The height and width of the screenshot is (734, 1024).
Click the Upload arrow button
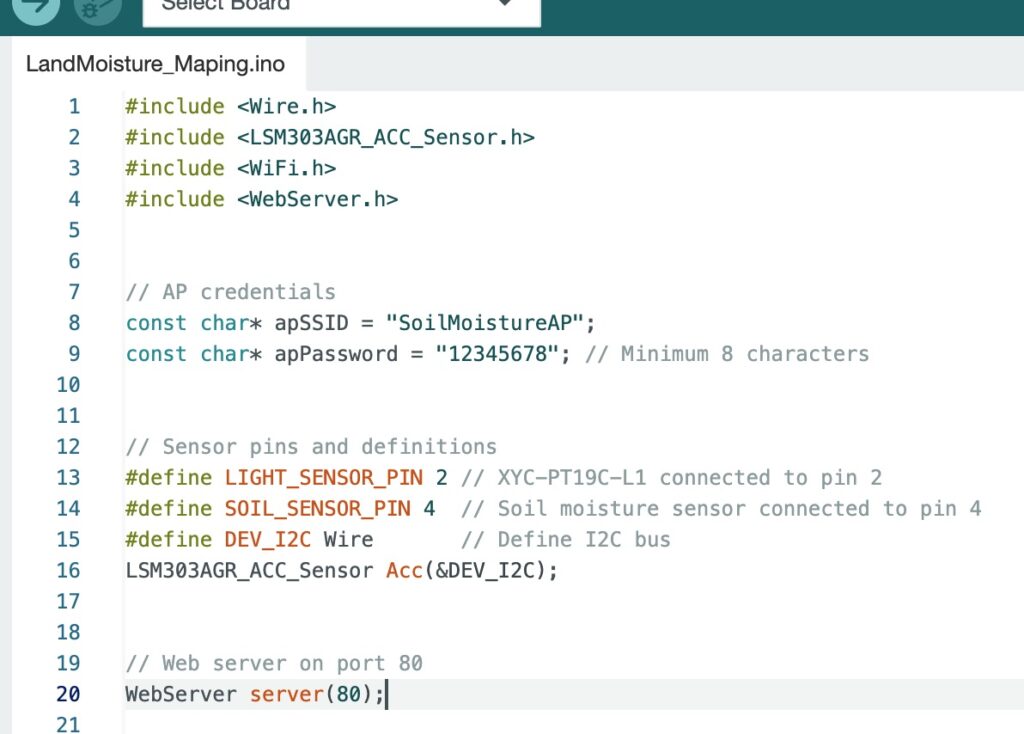[37, 7]
